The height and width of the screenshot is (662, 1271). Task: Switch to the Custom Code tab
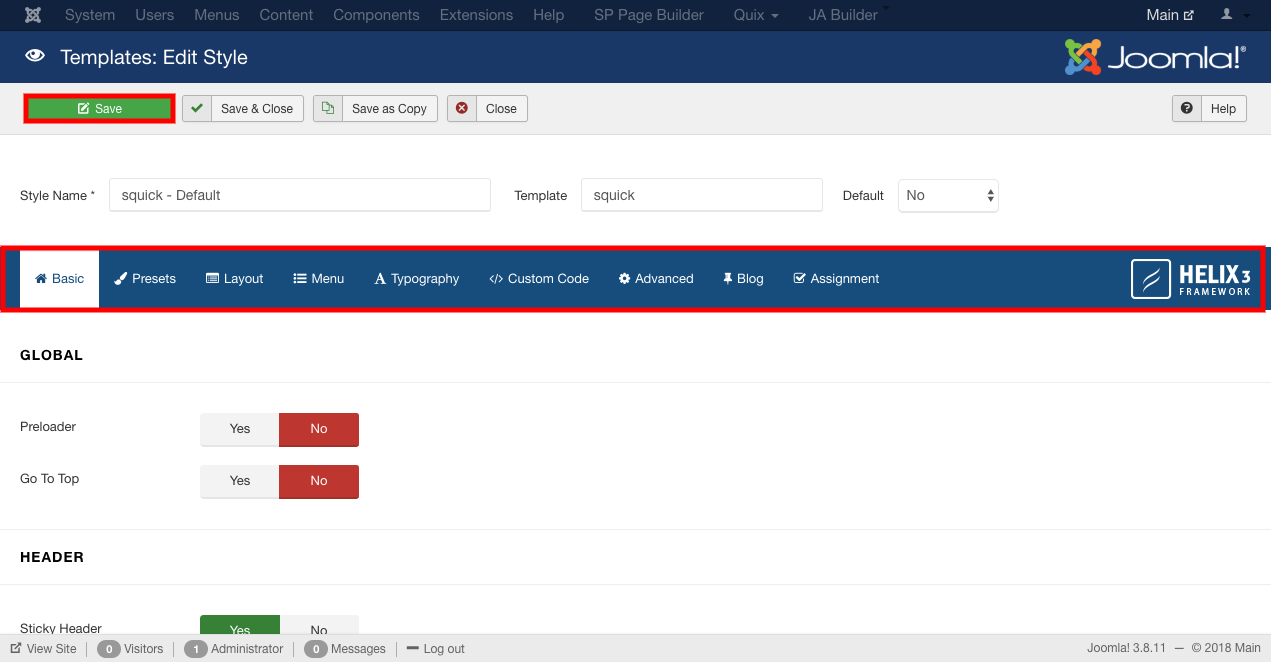[539, 279]
